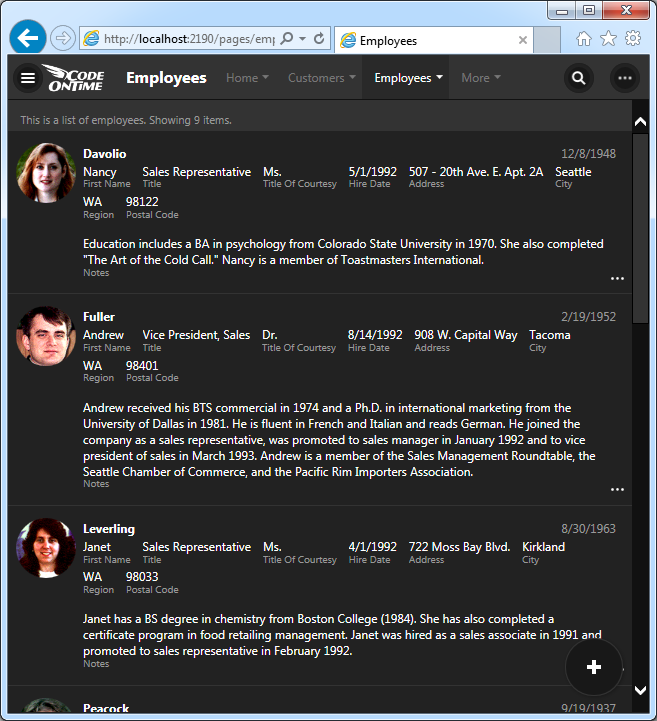
Task: Click first name Janet
Action: coord(97,547)
